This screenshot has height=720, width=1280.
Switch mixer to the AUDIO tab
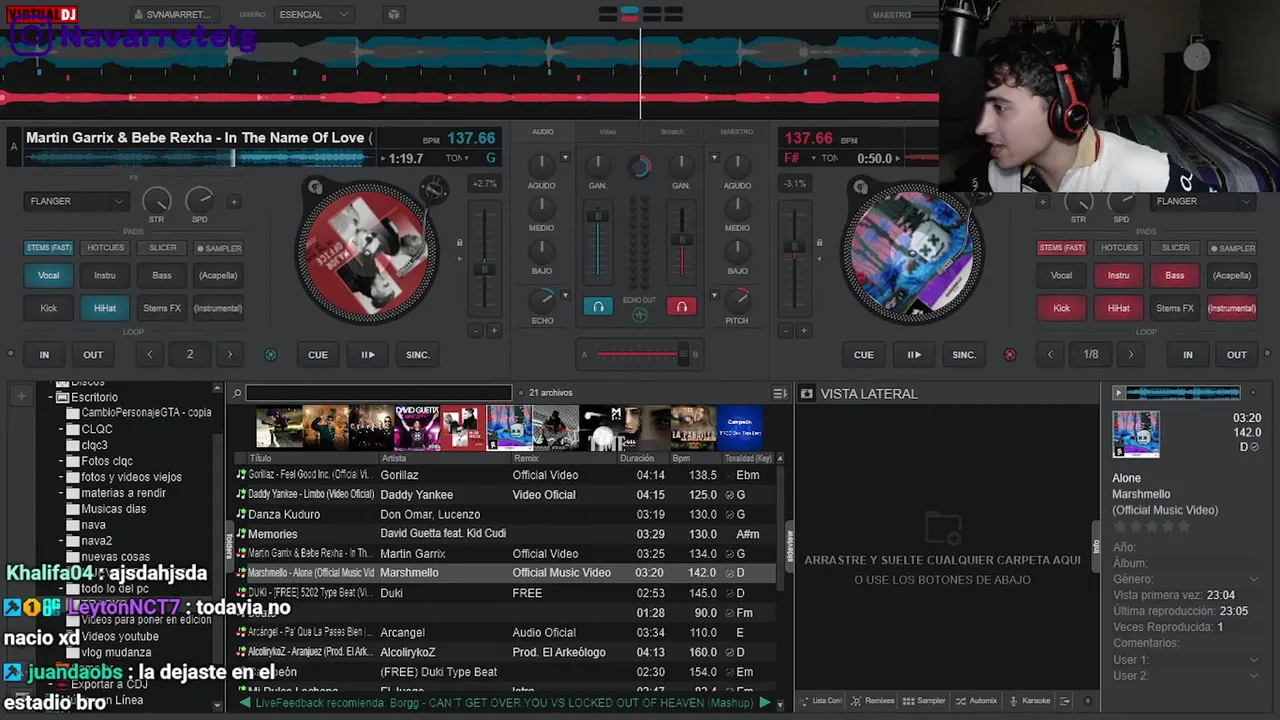[x=542, y=132]
